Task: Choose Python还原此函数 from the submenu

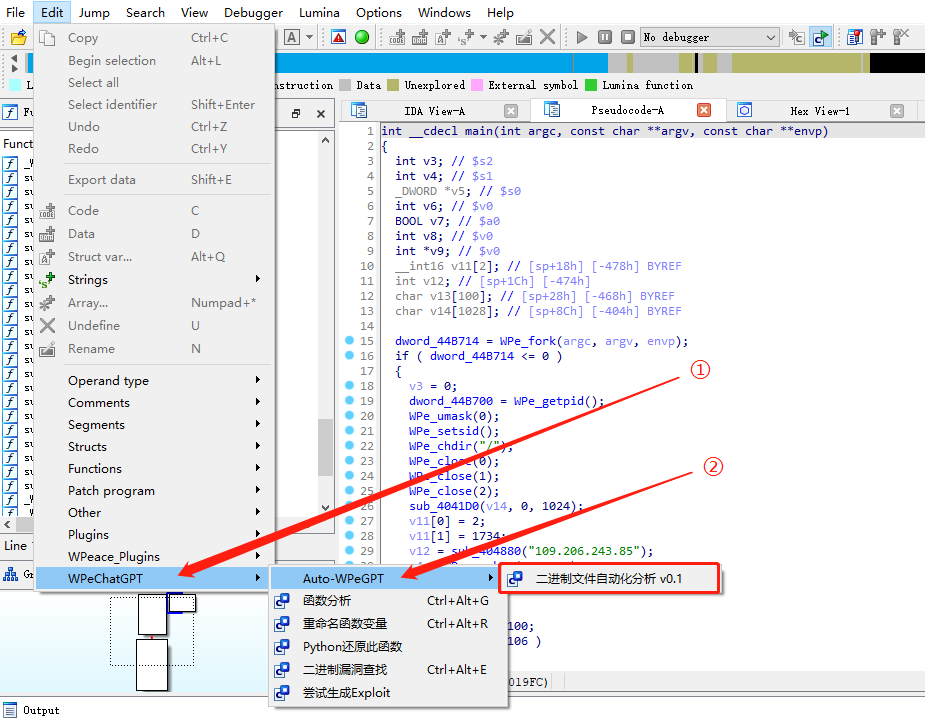Action: 352,647
